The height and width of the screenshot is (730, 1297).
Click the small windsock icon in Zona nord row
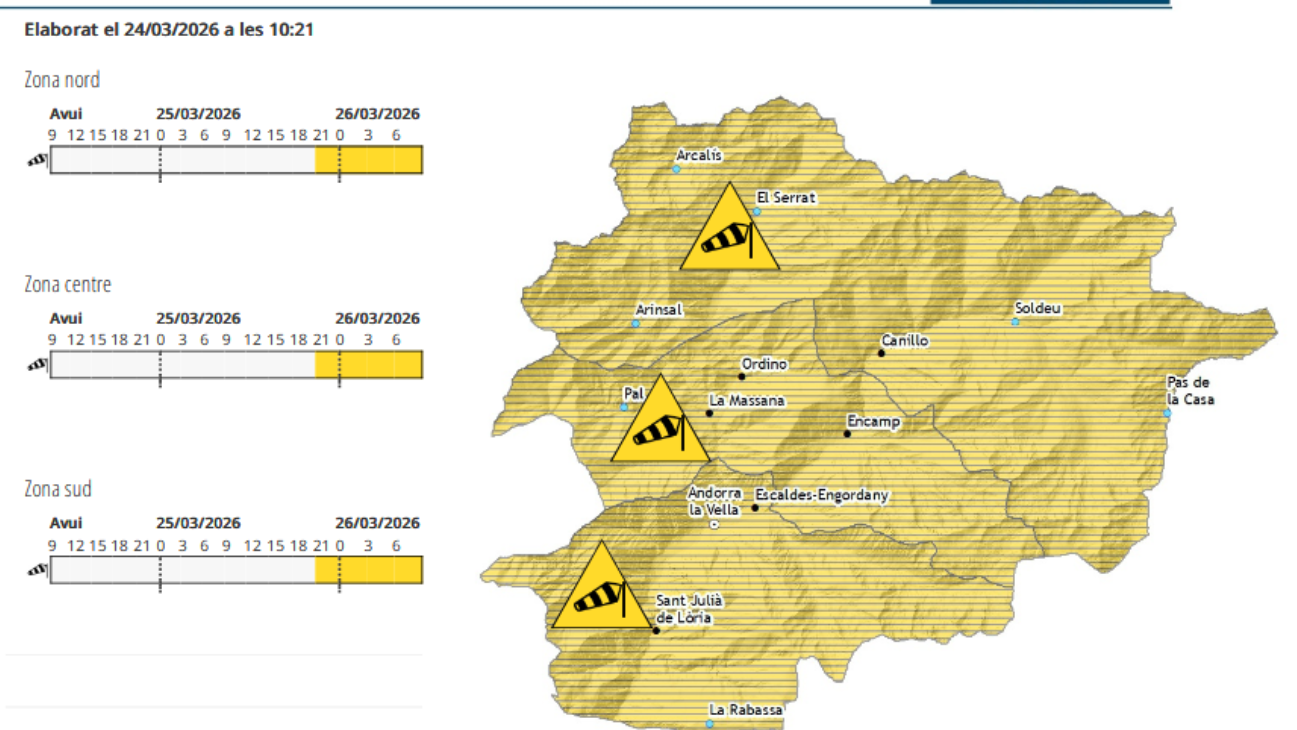(x=38, y=160)
